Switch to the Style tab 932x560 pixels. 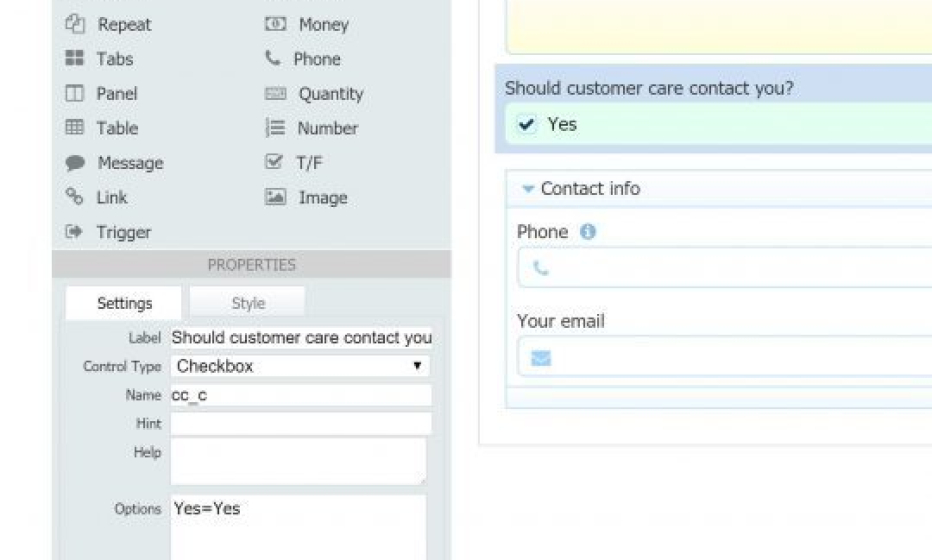pyautogui.click(x=247, y=303)
